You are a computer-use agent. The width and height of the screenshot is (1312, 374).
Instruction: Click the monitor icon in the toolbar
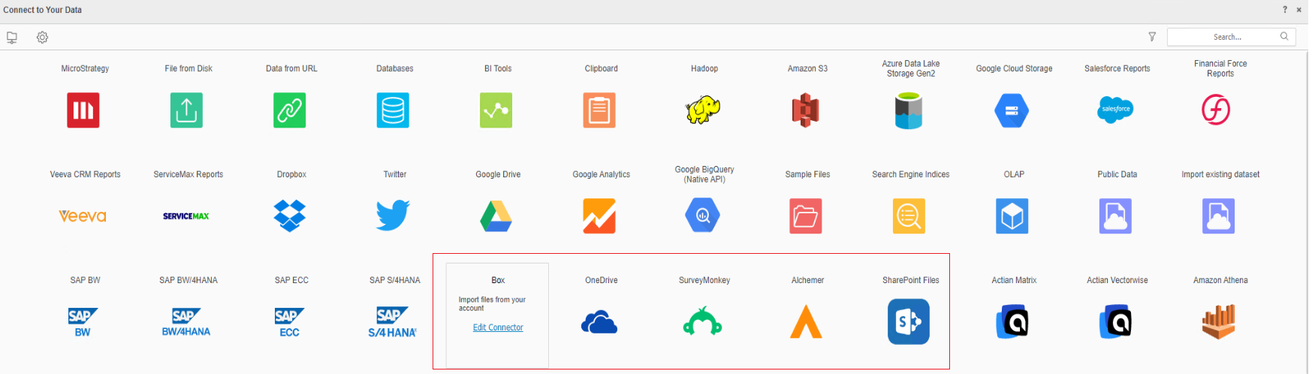[12, 37]
